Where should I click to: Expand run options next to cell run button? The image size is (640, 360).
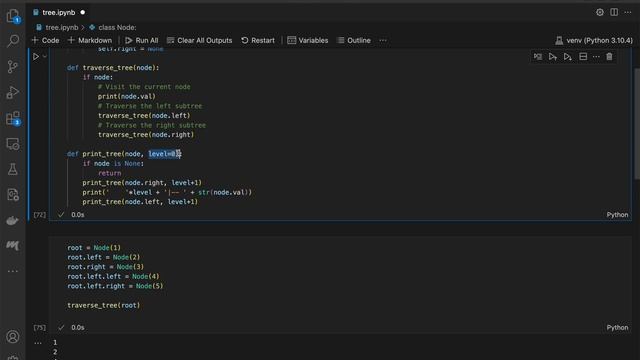tap(44, 56)
